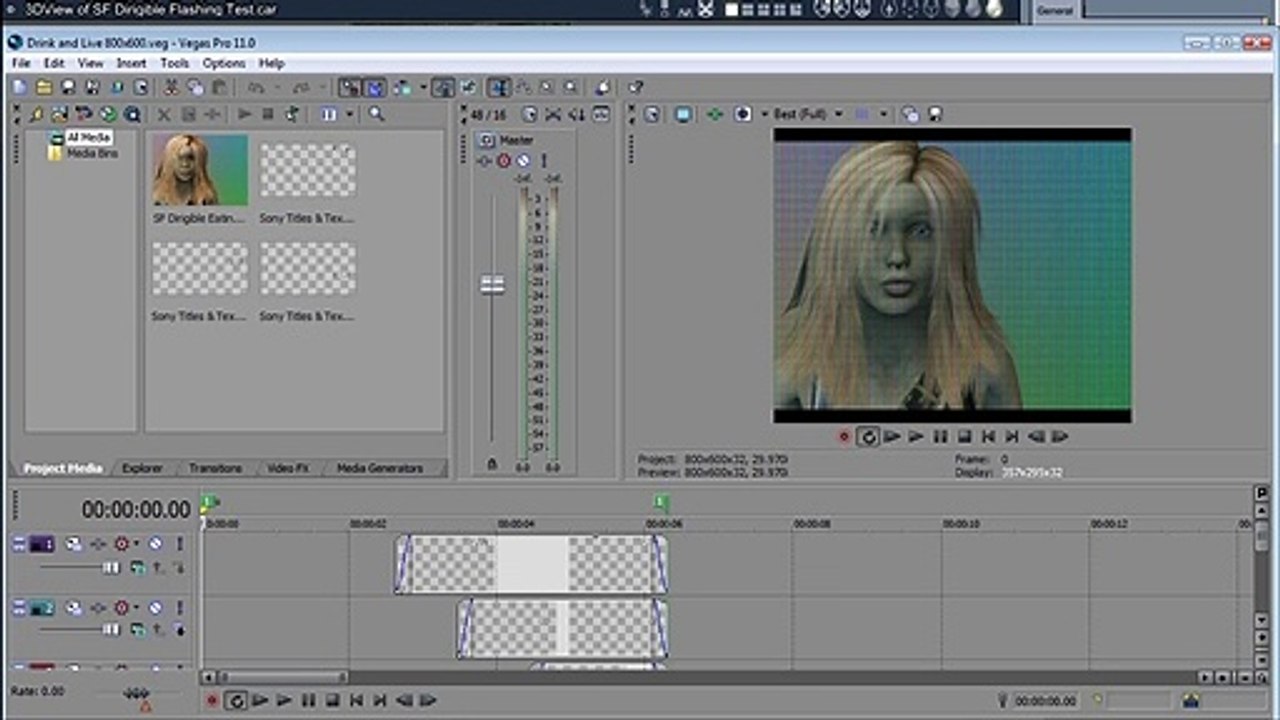The image size is (1280, 720).
Task: Click Stop button in timeline transport
Action: click(x=332, y=700)
